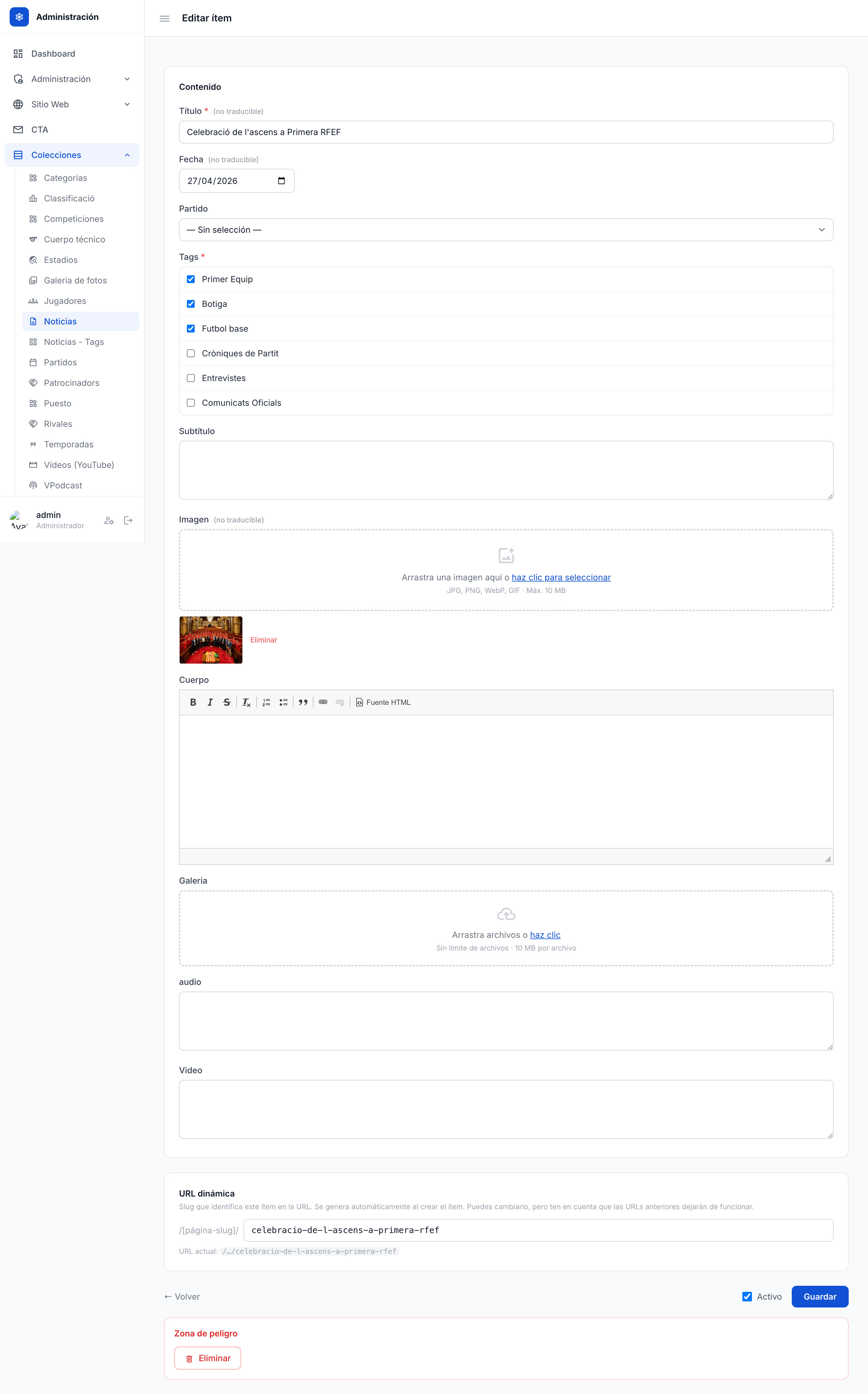The height and width of the screenshot is (1394, 868).
Task: Click the Título input field
Action: [x=506, y=132]
